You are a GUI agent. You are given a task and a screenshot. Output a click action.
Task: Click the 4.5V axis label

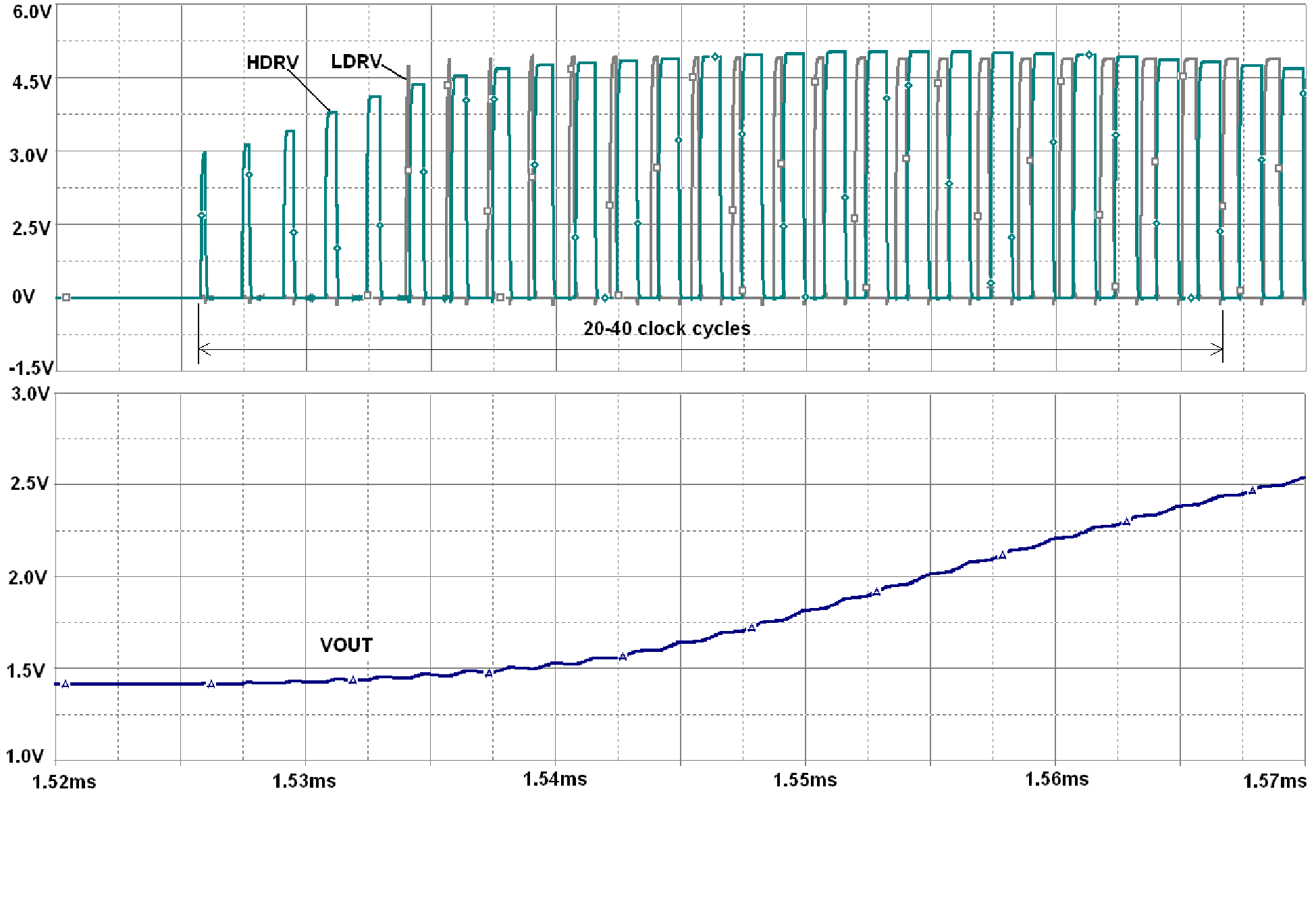click(31, 82)
